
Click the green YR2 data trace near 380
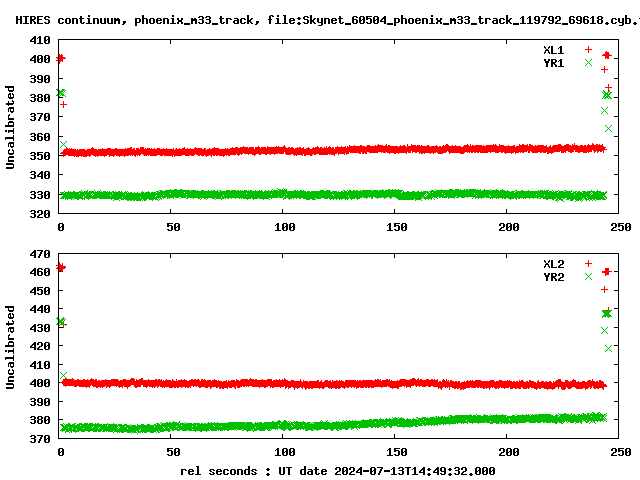coord(333,424)
